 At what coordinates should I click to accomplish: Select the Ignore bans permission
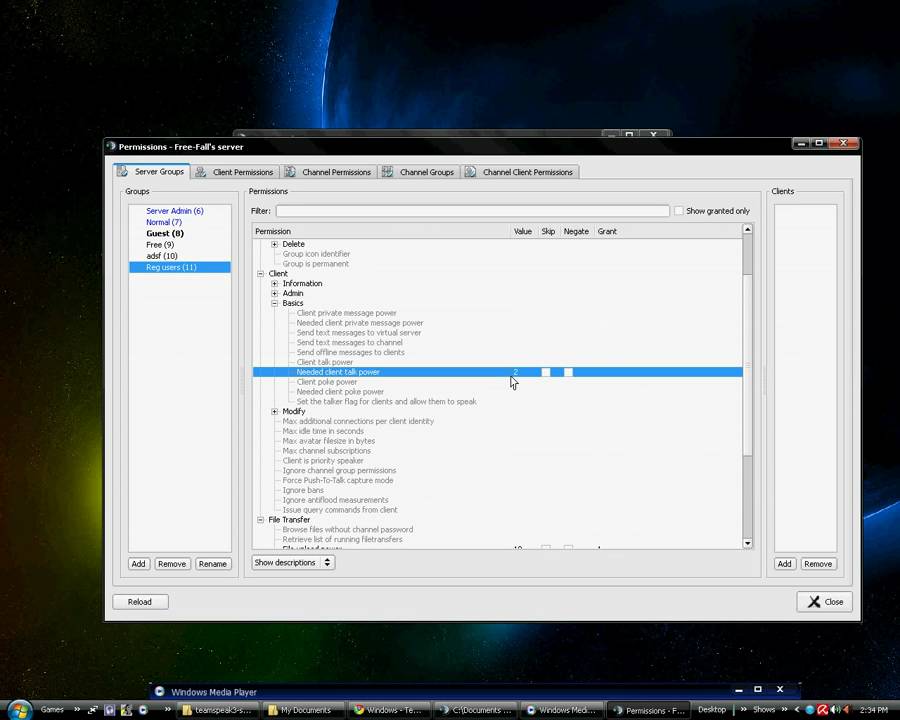click(302, 490)
